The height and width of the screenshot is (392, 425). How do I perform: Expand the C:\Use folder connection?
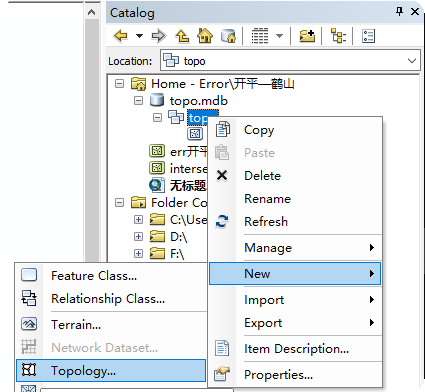(138, 219)
